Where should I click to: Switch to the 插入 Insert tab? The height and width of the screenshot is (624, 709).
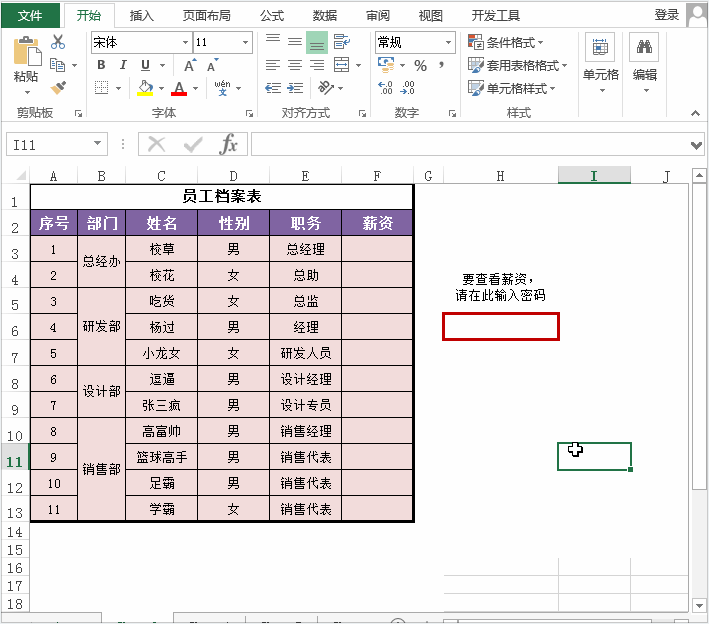click(142, 15)
